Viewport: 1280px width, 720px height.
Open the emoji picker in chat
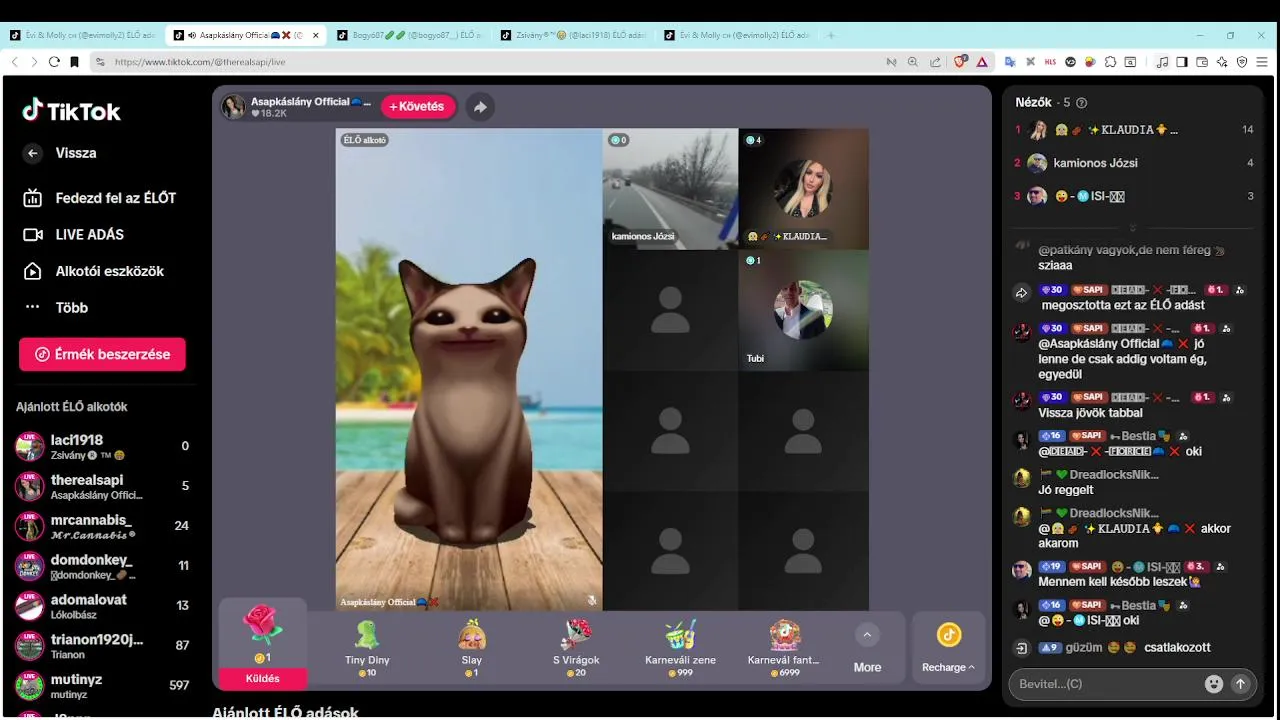(1214, 684)
